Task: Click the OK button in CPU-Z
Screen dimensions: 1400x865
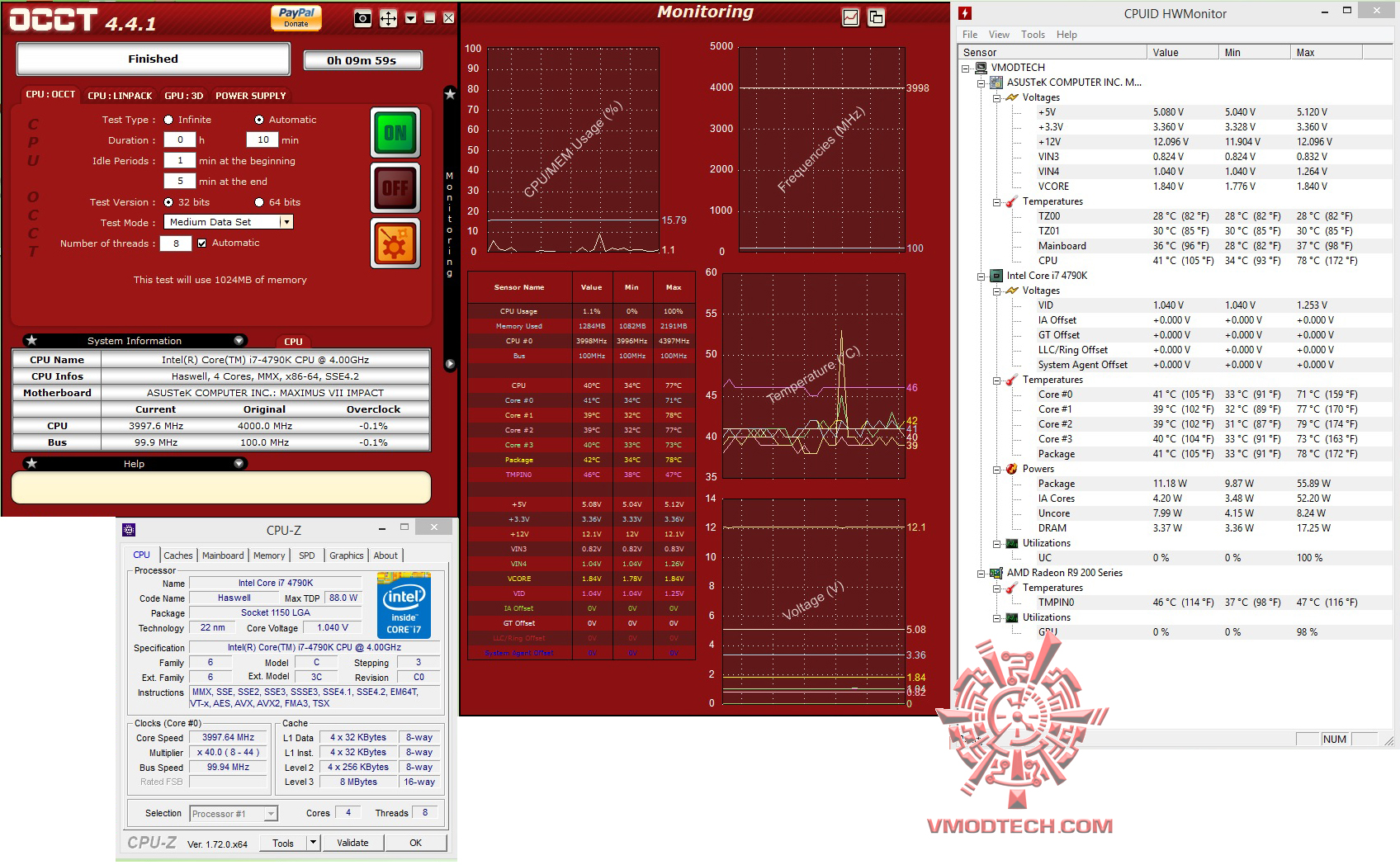Action: point(415,843)
